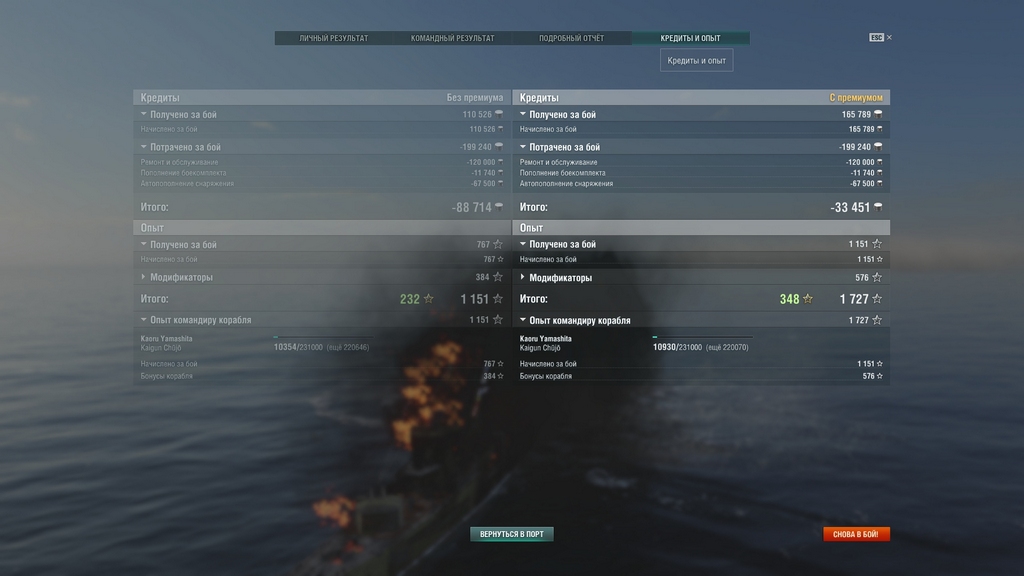Viewport: 1024px width, 576px height.
Task: Click the green star icon beside 348
Action: (x=808, y=298)
